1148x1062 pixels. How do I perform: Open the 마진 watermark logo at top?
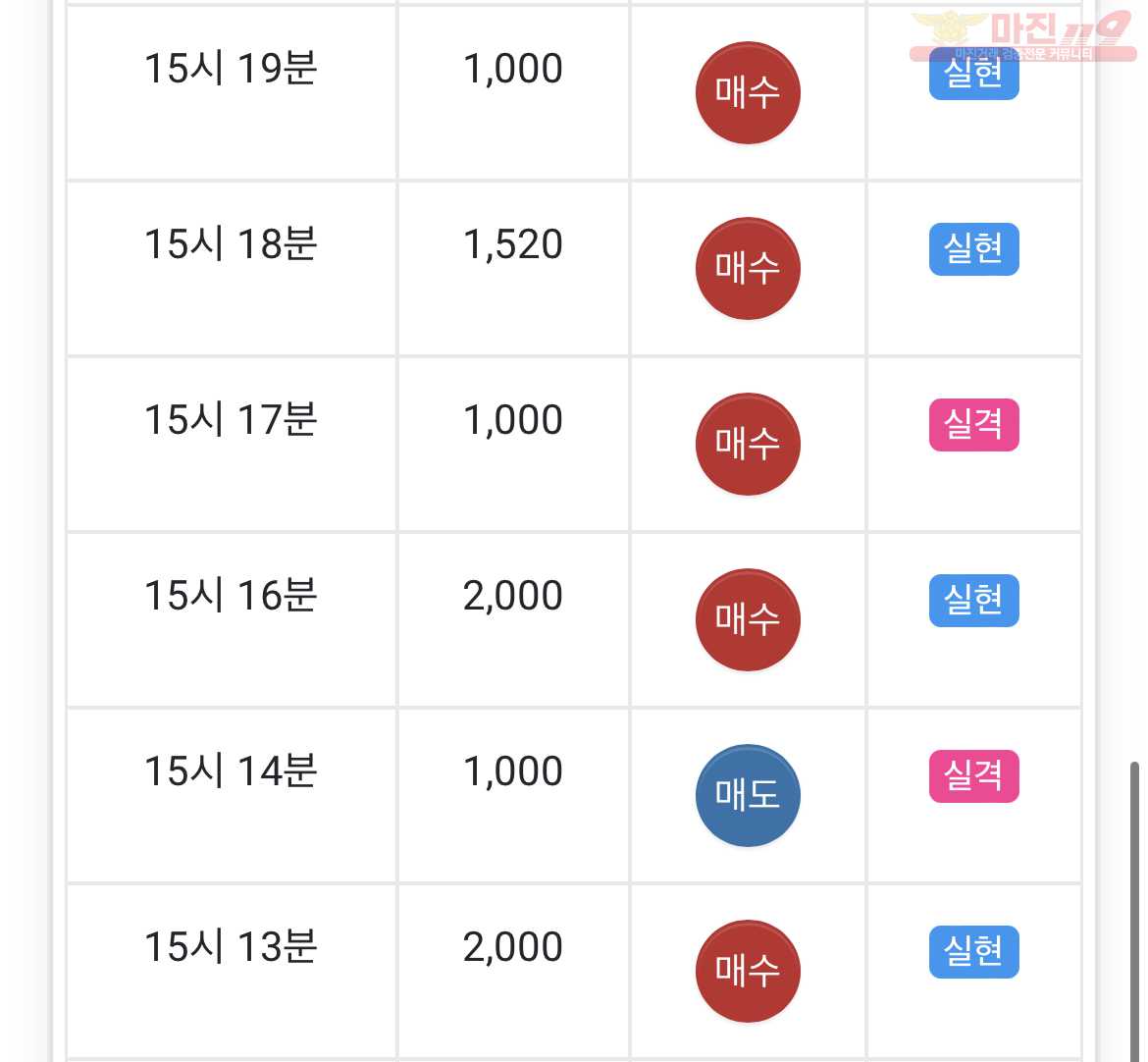pos(1022,35)
